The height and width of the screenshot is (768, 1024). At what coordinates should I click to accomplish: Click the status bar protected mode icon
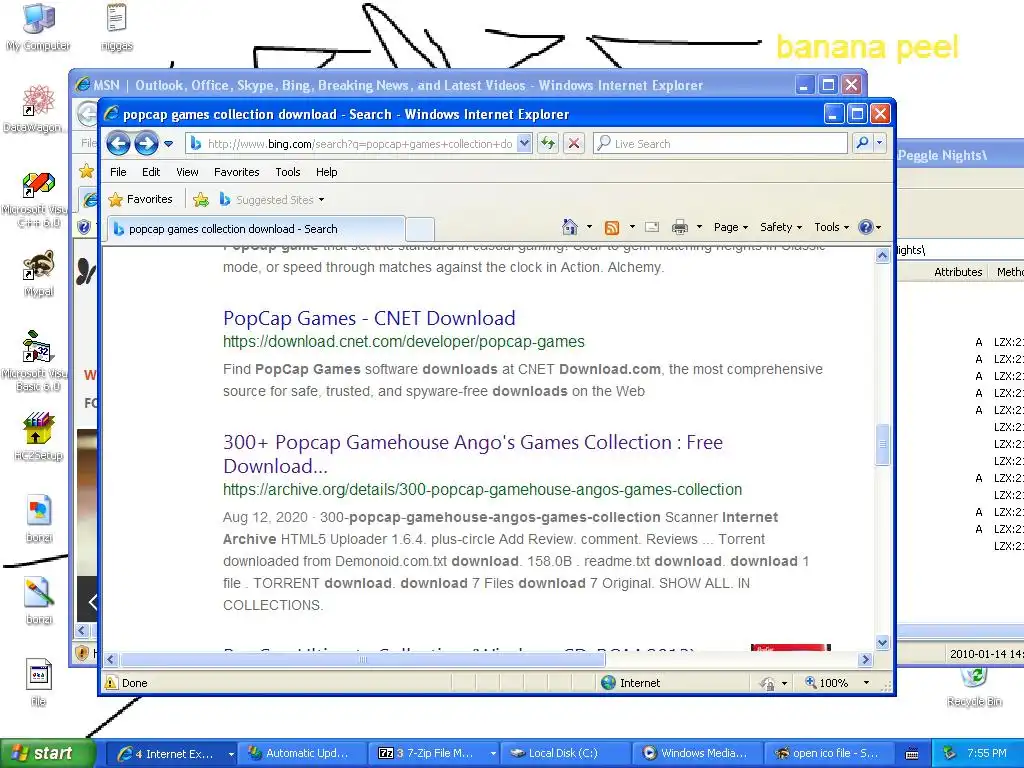pos(767,683)
